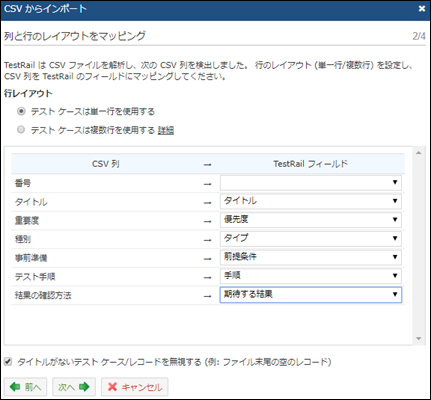Close the CSV import dialog
431x400 pixels.
(422, 9)
